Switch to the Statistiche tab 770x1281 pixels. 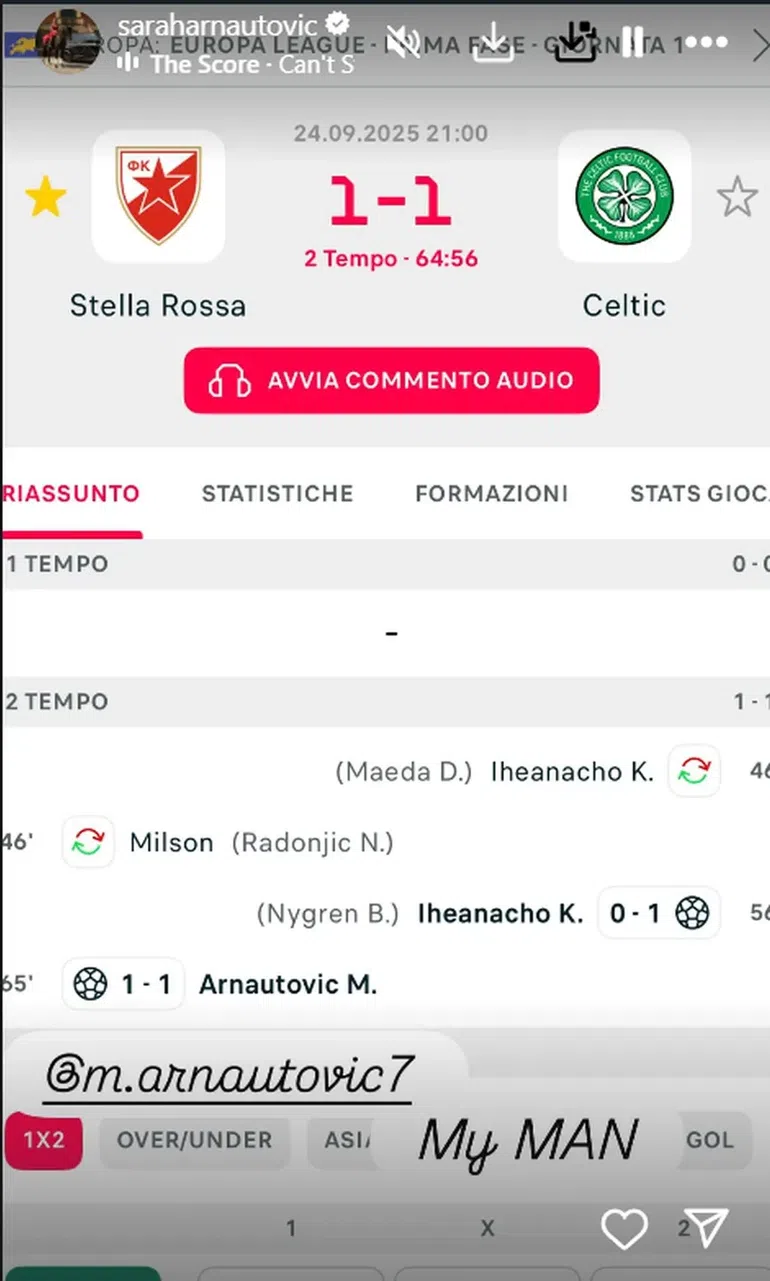tap(277, 493)
